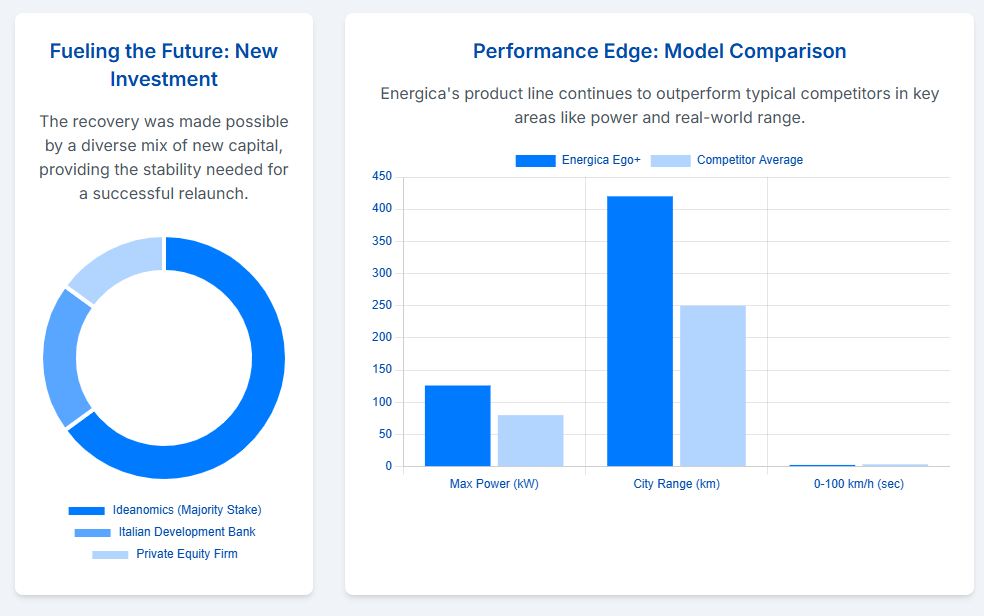Click the "Fueling the Future: New Investment" title
Screen dimensions: 984x616
pos(164,65)
